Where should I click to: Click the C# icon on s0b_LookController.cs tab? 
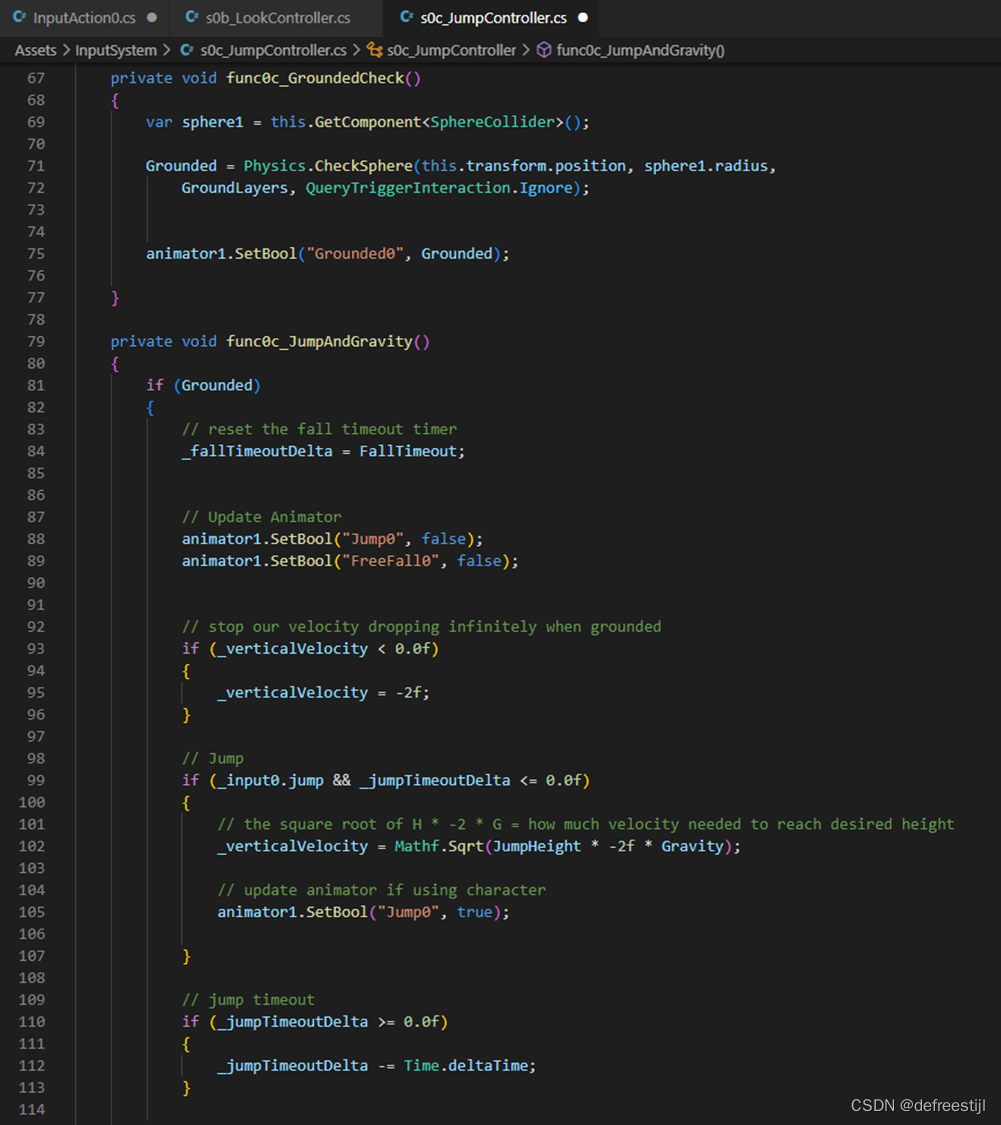[190, 17]
